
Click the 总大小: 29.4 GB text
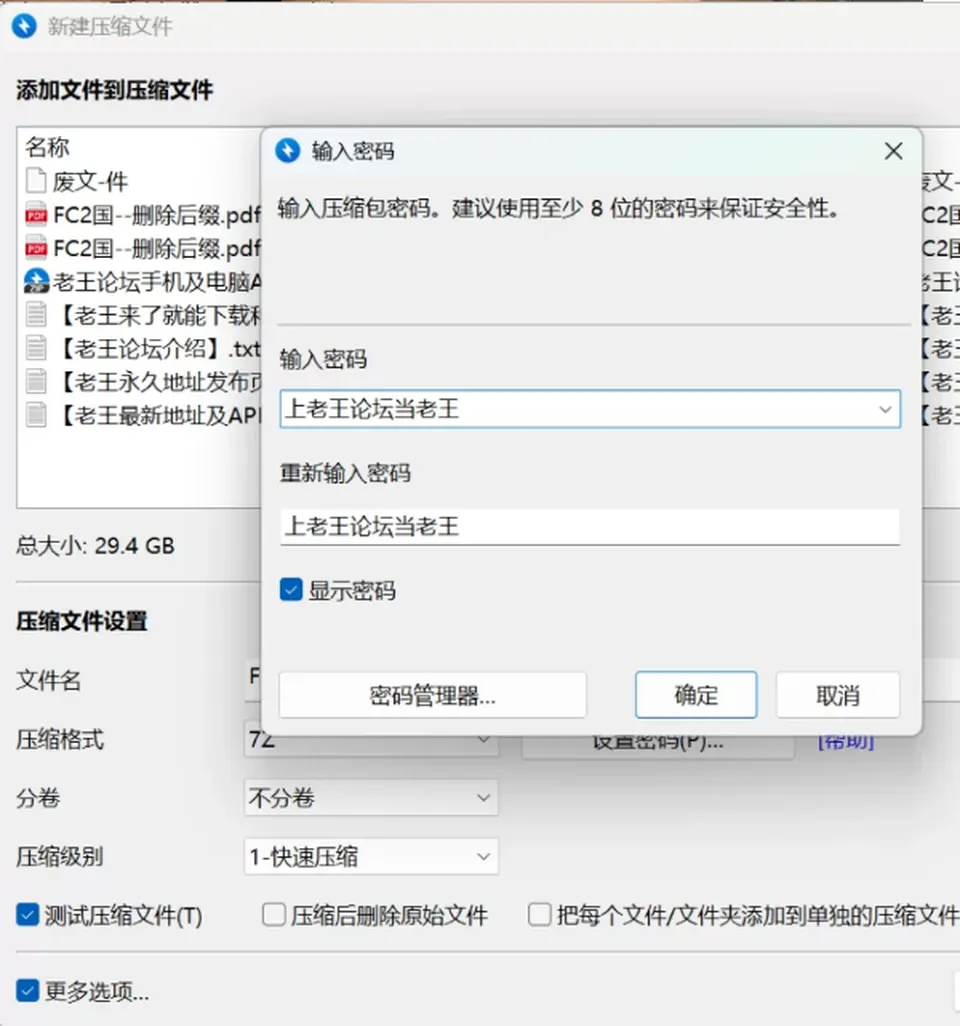pos(96,546)
